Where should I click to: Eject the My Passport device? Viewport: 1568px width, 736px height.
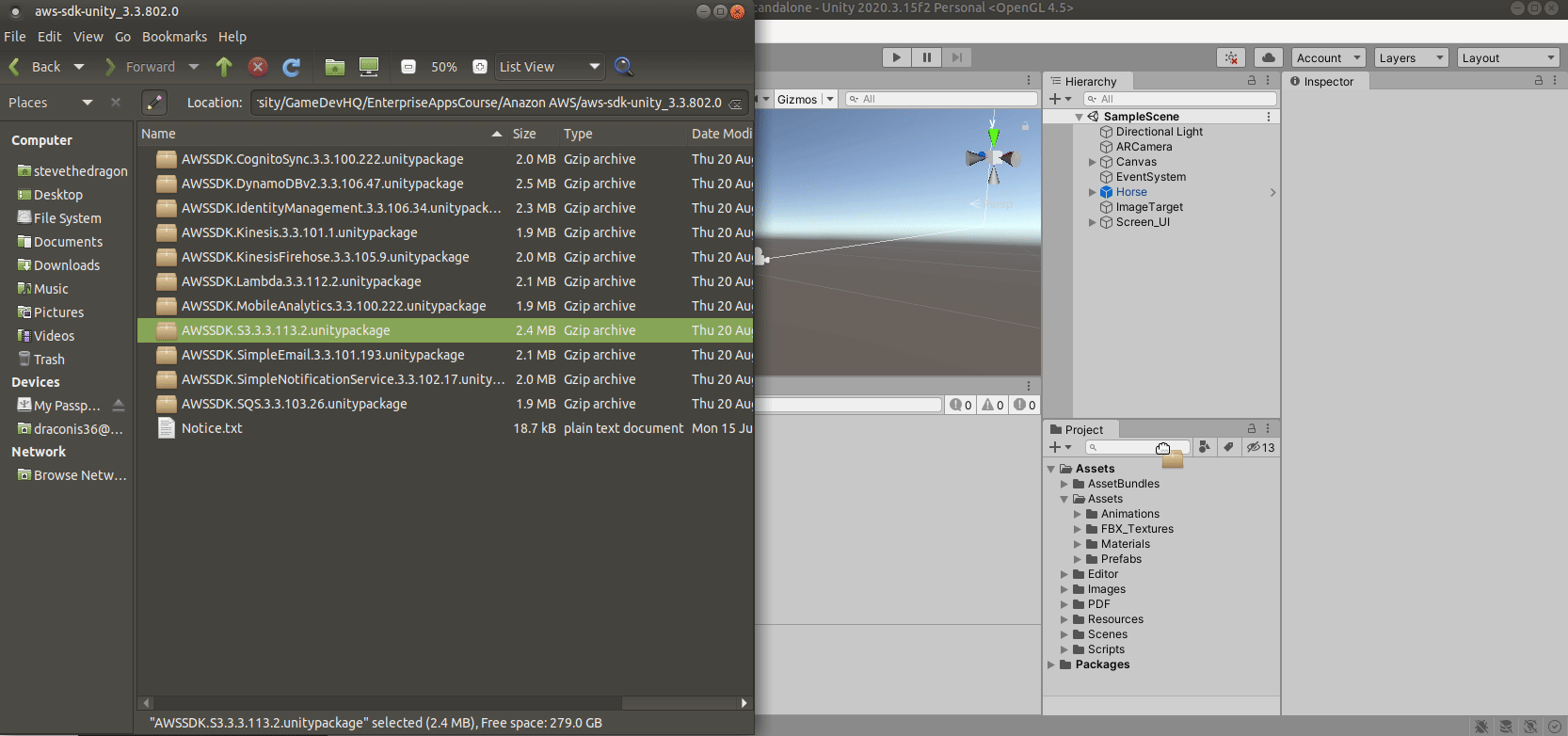pyautogui.click(x=119, y=405)
